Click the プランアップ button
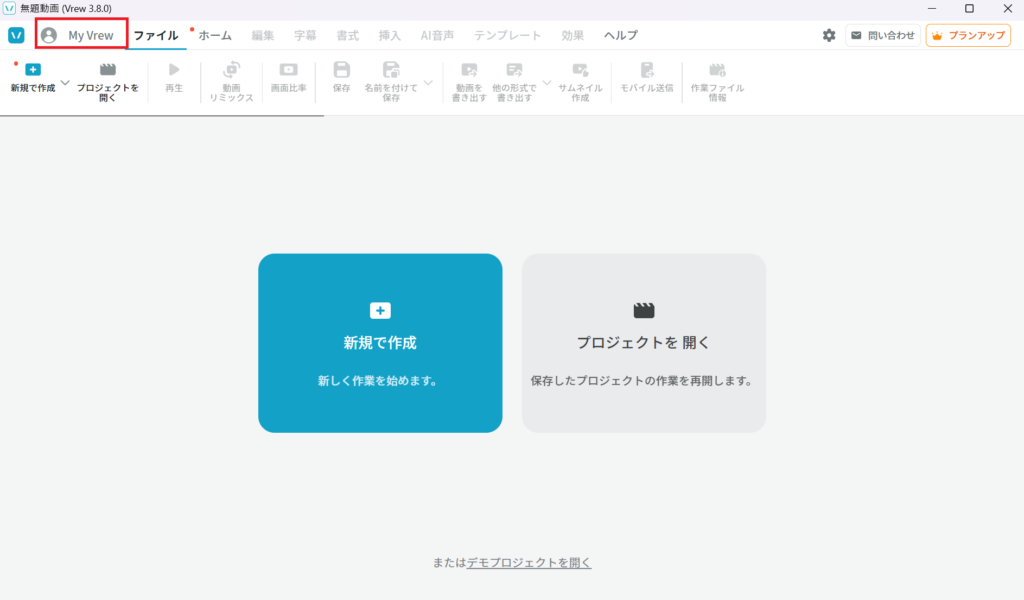The width and height of the screenshot is (1024, 600). click(x=967, y=35)
